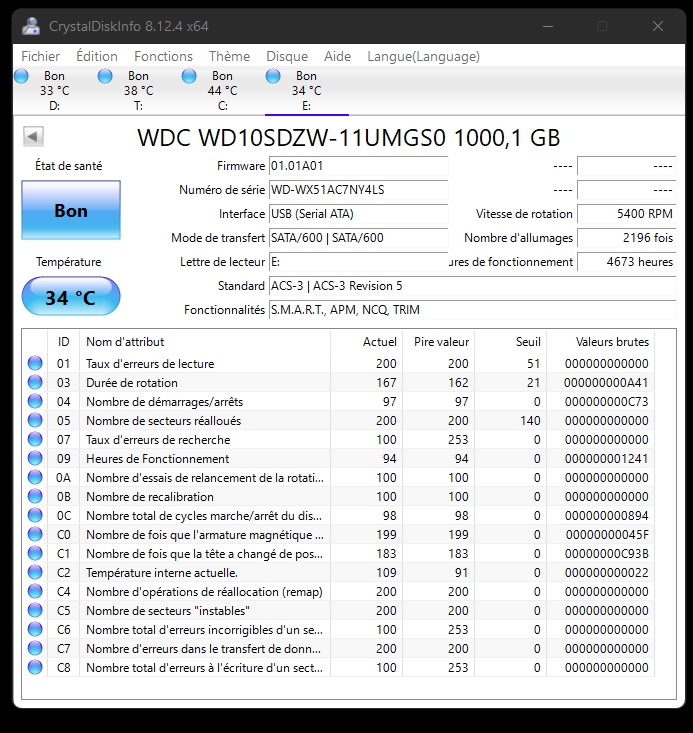The width and height of the screenshot is (693, 733).
Task: Click the 'Valeurs brutes' column header
Action: tap(612, 342)
